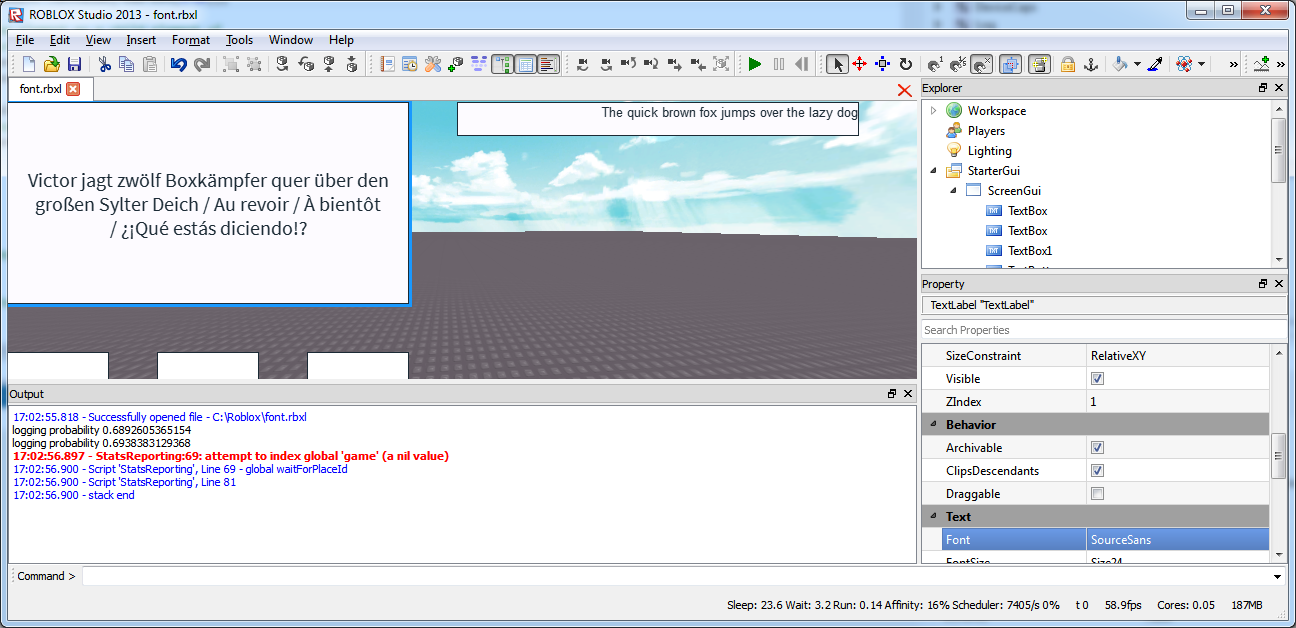Toggle the Output panel toolbar icon

548,64
